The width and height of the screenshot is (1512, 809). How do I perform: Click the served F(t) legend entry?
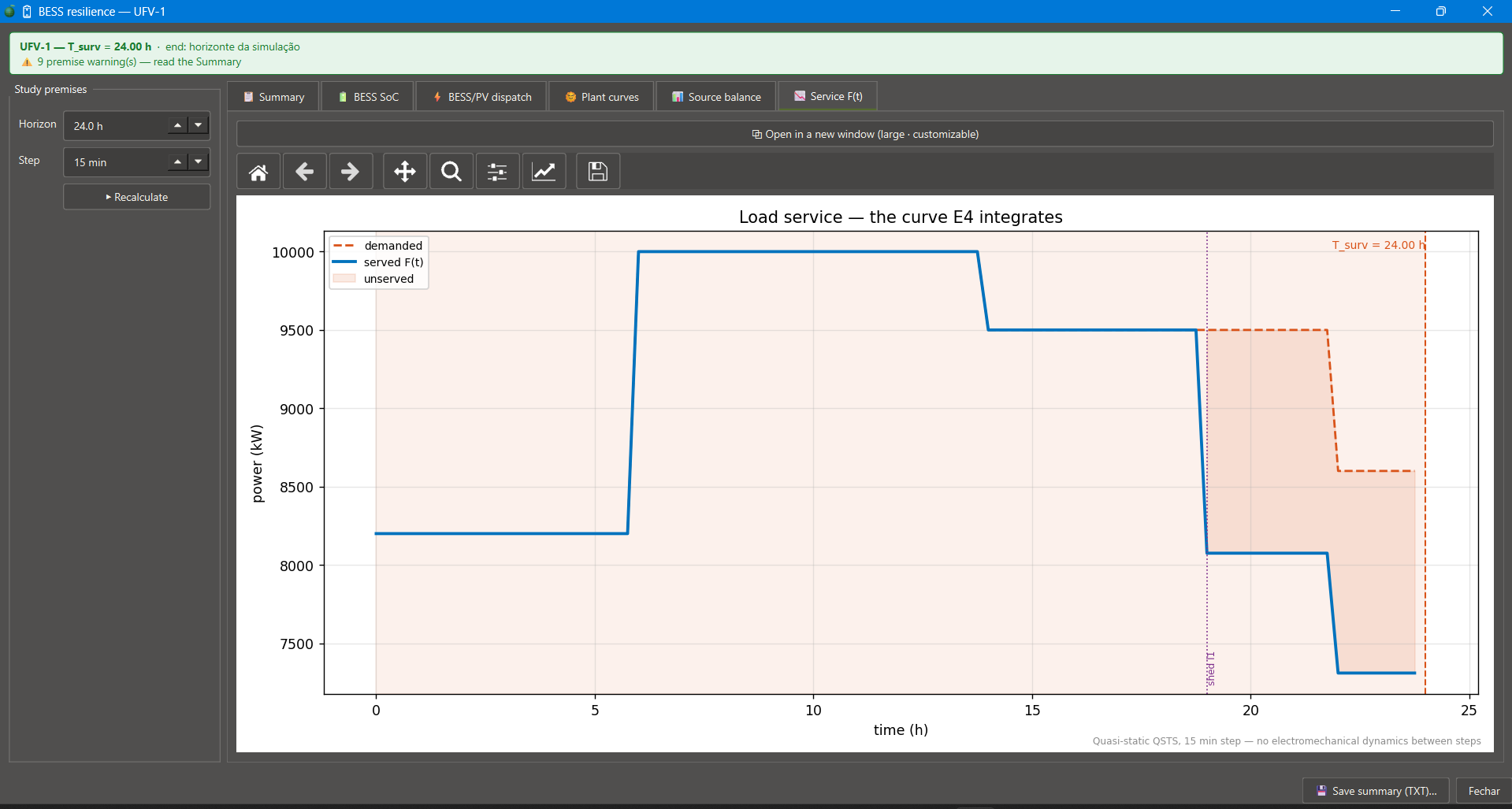pyautogui.click(x=377, y=262)
